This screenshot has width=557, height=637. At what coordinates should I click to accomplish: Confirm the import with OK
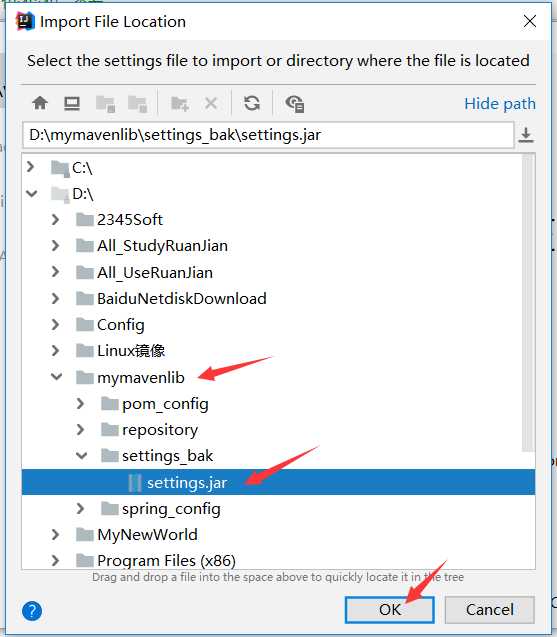tap(390, 609)
